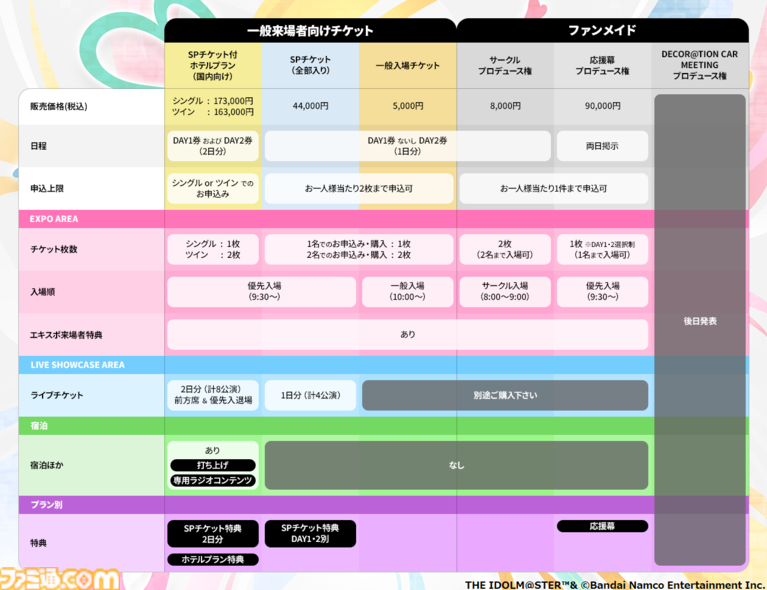767x590 pixels.
Task: Select the ファンメイド header tab
Action: pyautogui.click(x=602, y=30)
